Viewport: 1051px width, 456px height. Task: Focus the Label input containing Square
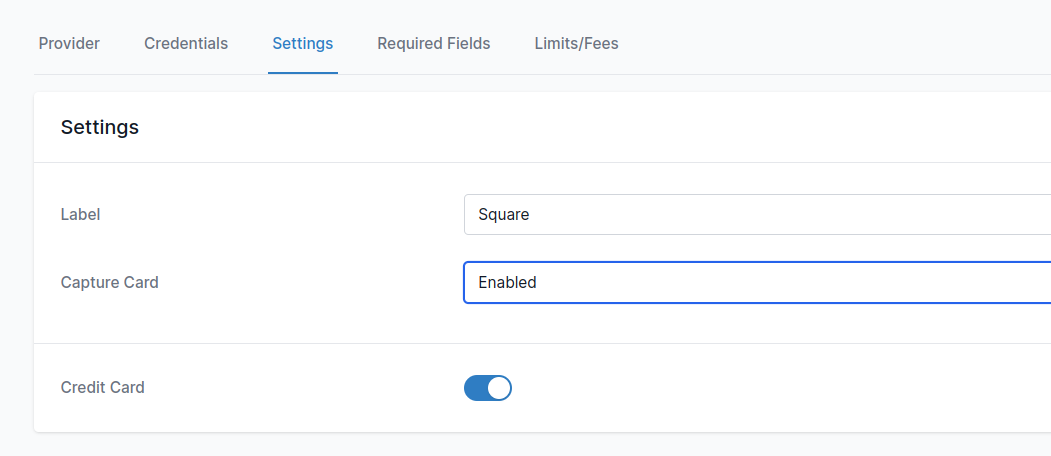(x=757, y=215)
